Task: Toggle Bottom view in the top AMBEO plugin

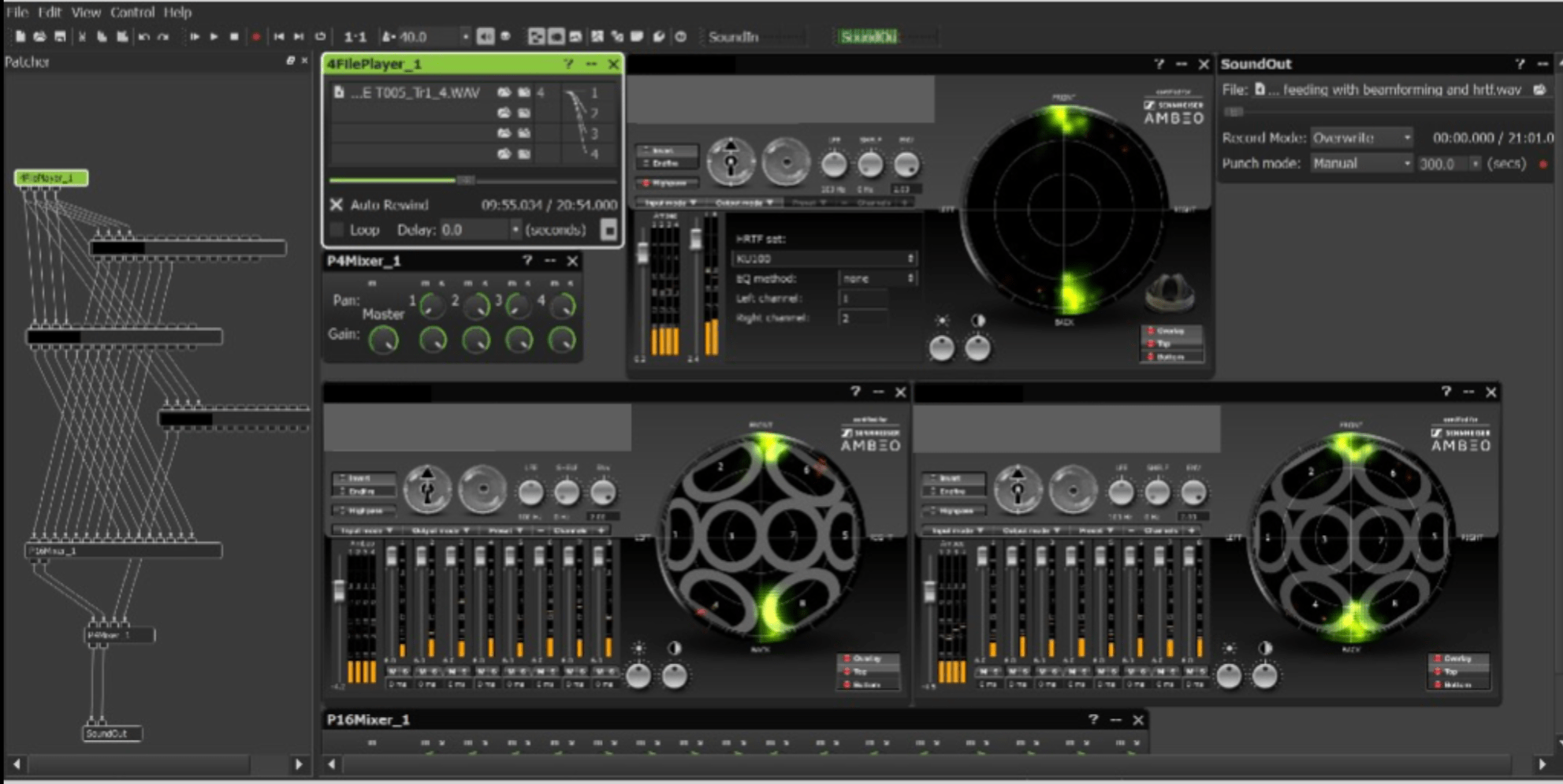Action: (x=1172, y=357)
